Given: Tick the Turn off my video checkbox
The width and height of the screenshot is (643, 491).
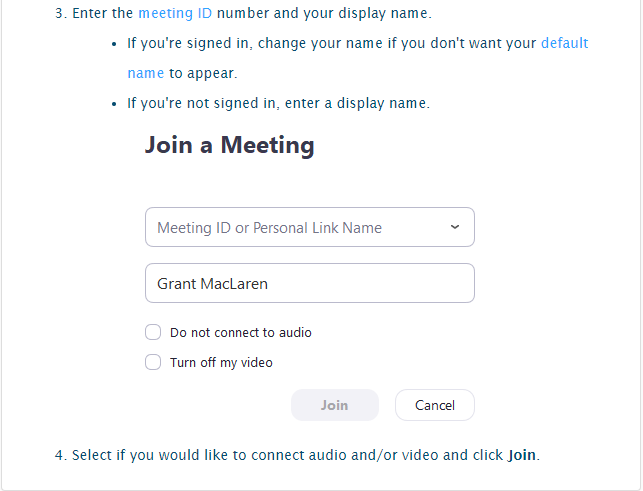Looking at the screenshot, I should 153,362.
